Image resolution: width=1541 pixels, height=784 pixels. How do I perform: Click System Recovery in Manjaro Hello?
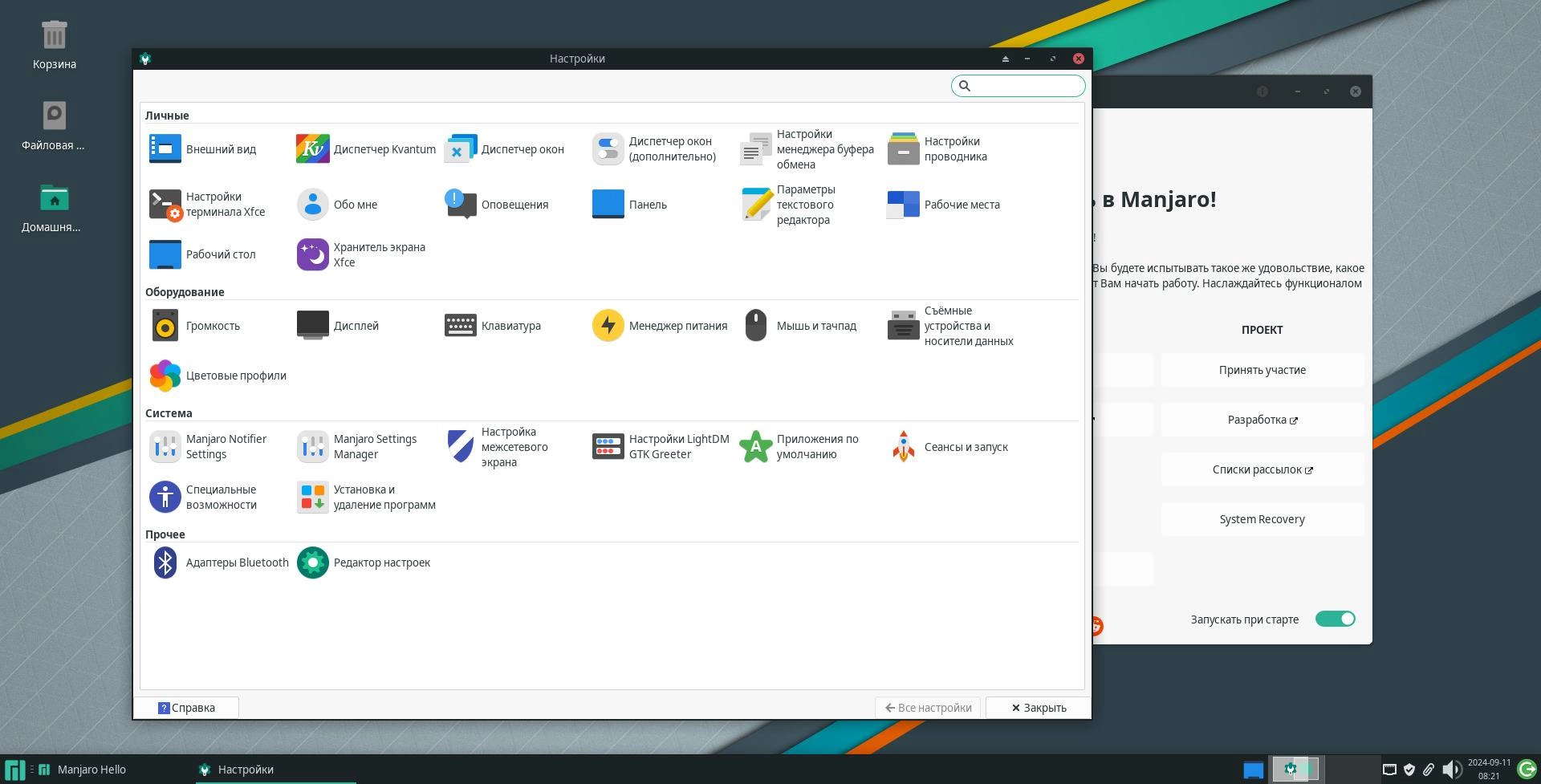[1262, 519]
